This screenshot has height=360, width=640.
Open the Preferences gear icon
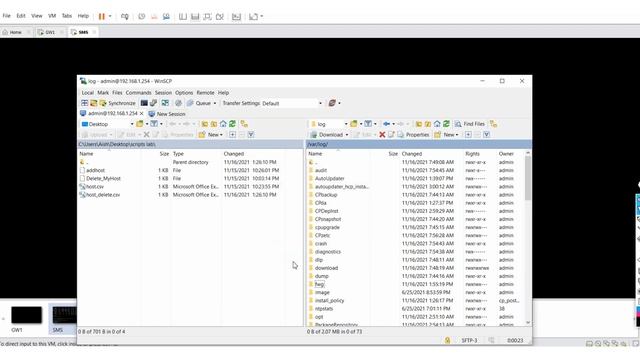(x=178, y=103)
